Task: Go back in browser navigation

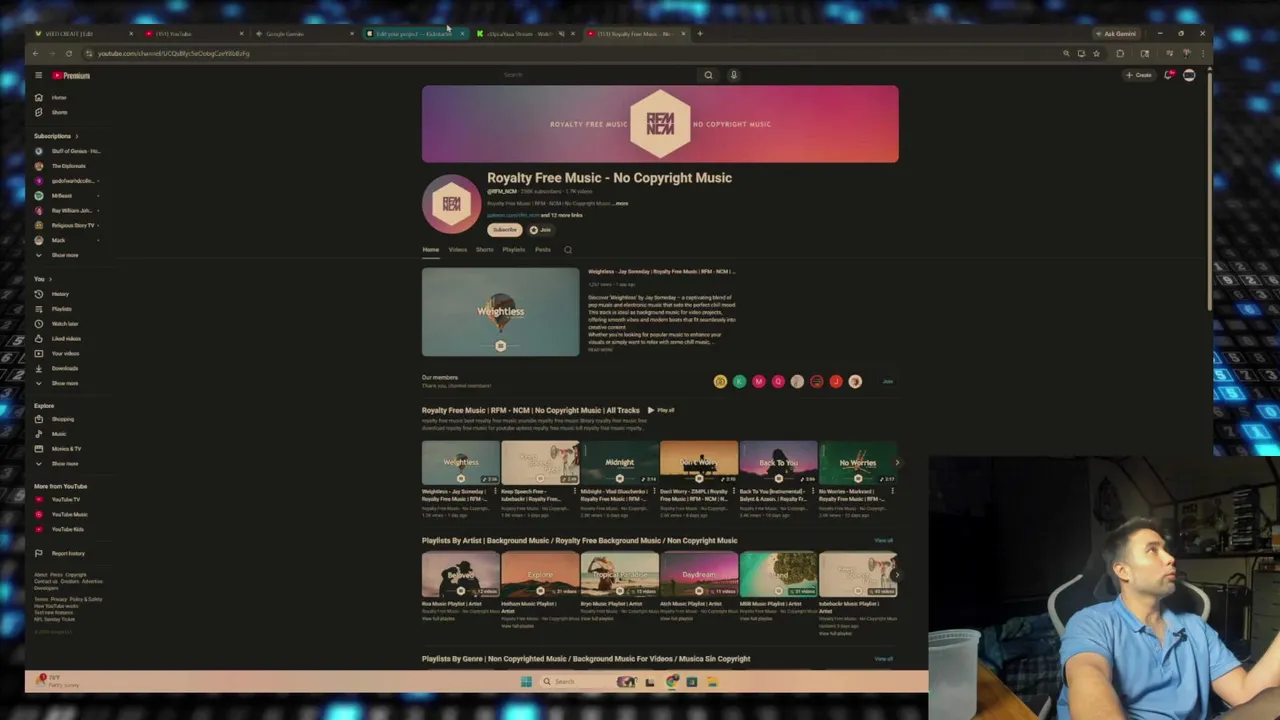Action: [x=35, y=53]
